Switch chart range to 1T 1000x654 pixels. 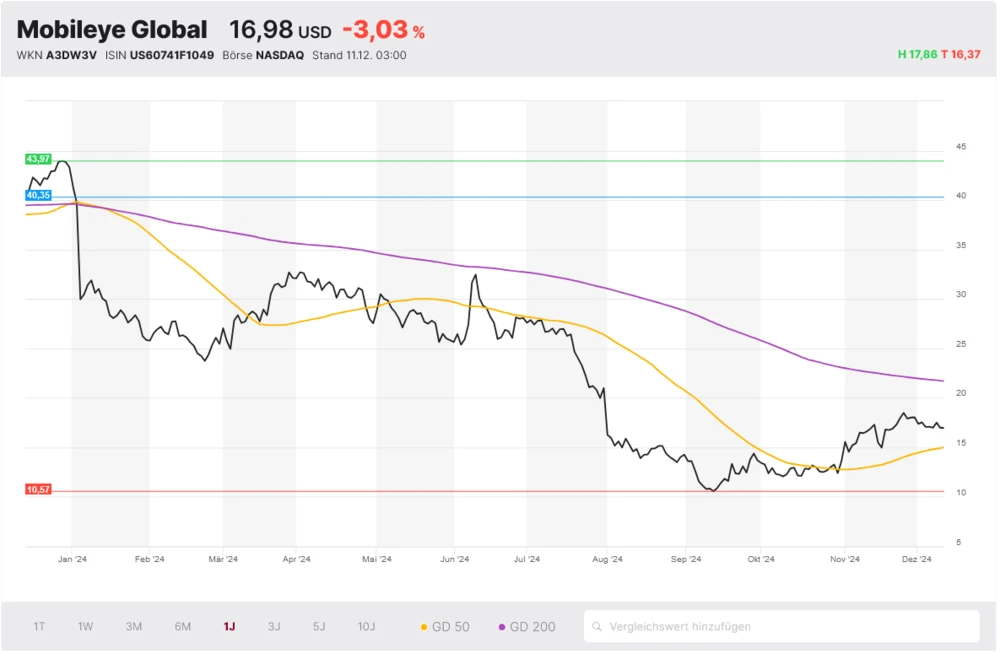[39, 627]
